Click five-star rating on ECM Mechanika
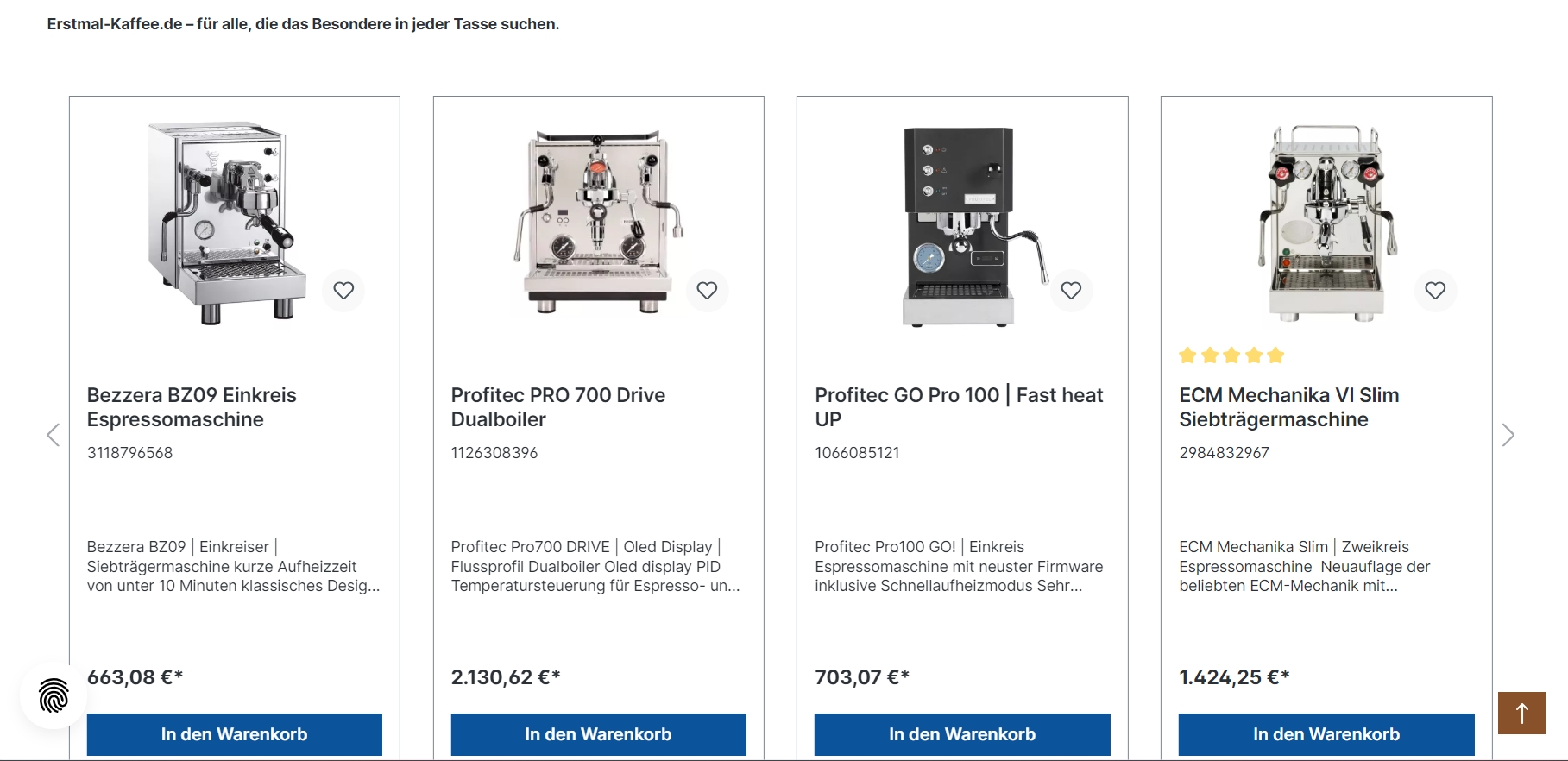Viewport: 1568px width, 761px height. click(1231, 355)
